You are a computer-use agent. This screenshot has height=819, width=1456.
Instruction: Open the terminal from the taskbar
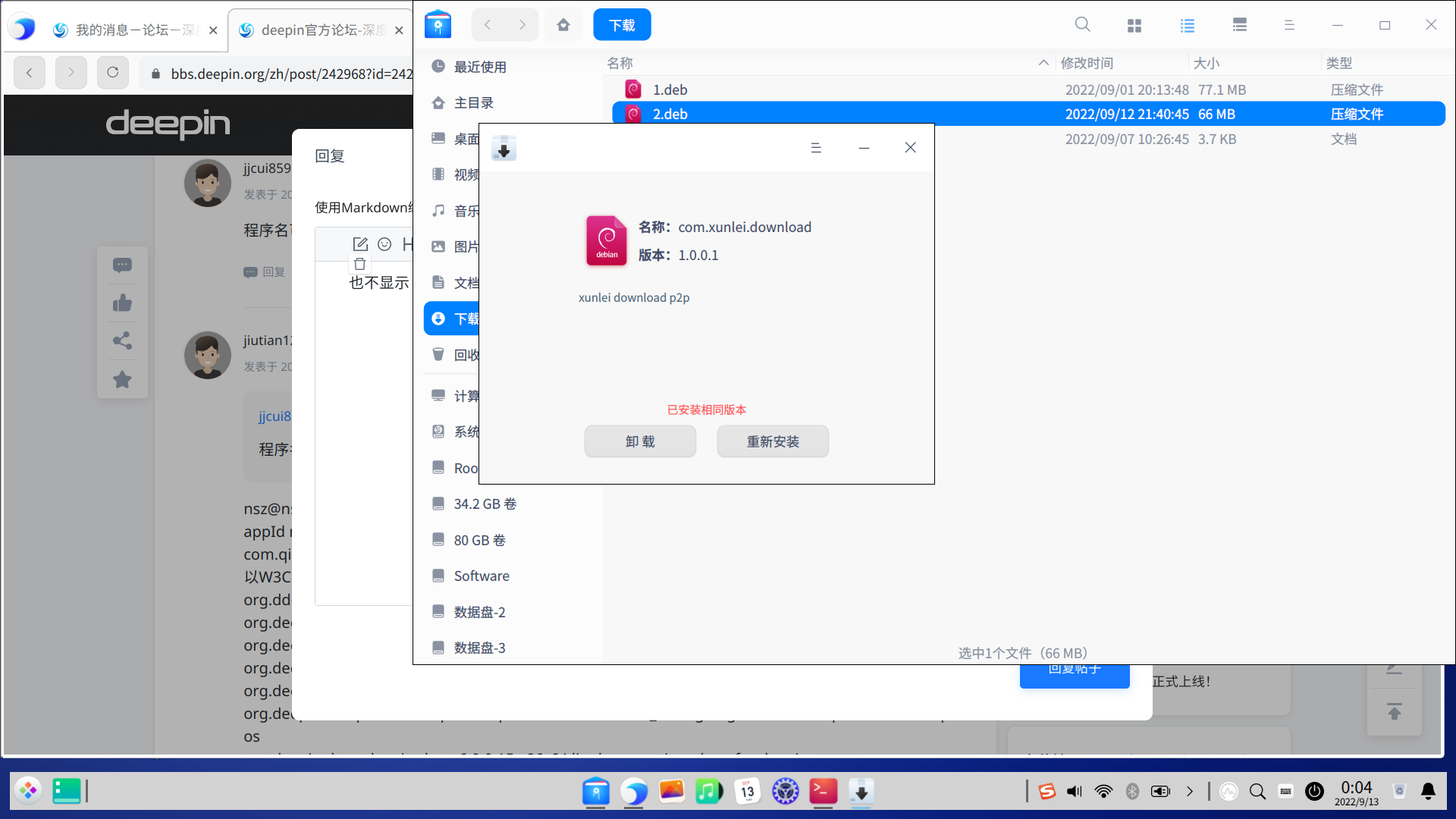823,792
